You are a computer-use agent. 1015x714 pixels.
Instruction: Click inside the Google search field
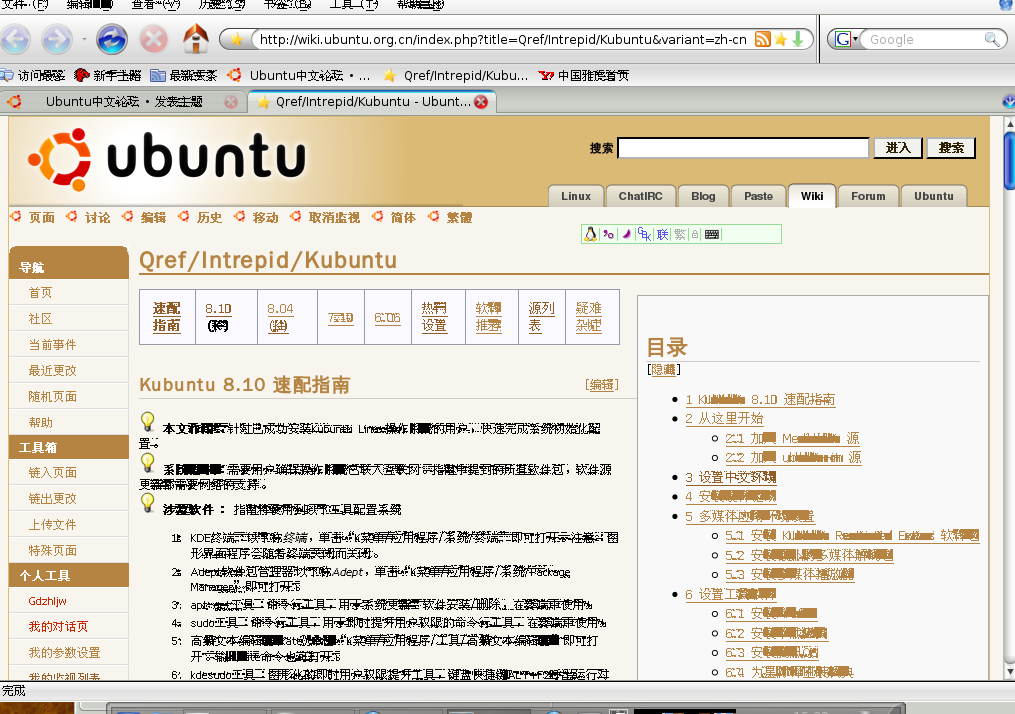[x=926, y=39]
